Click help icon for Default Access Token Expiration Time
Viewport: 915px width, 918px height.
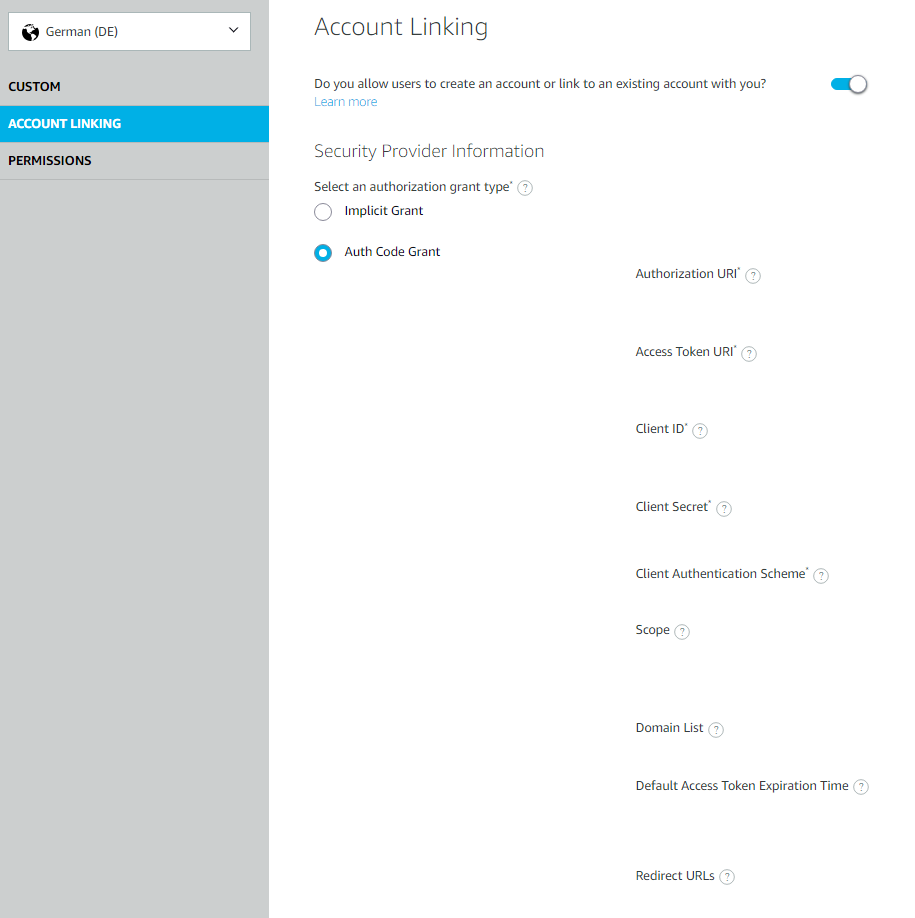[861, 787]
